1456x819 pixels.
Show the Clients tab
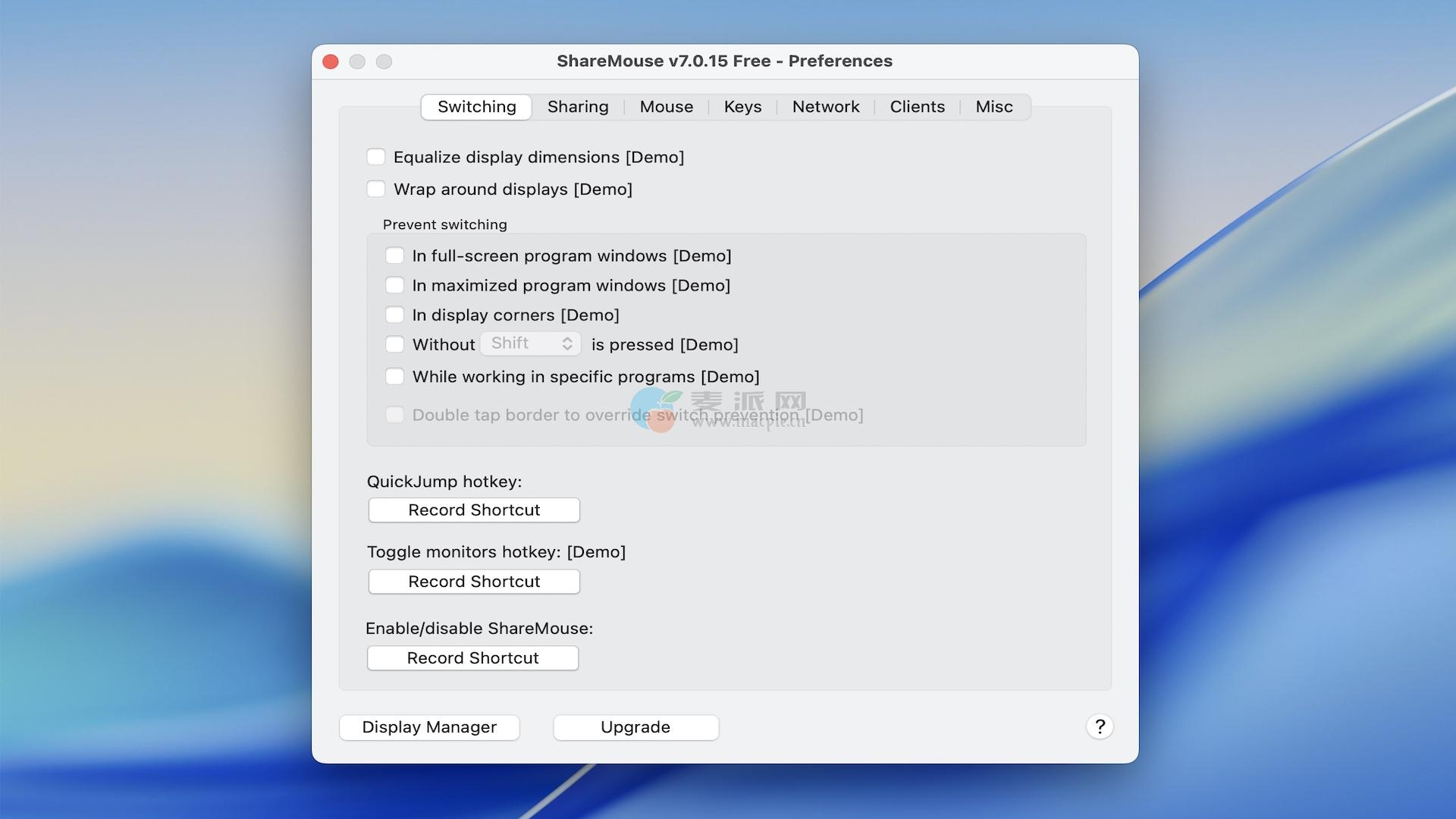[917, 107]
